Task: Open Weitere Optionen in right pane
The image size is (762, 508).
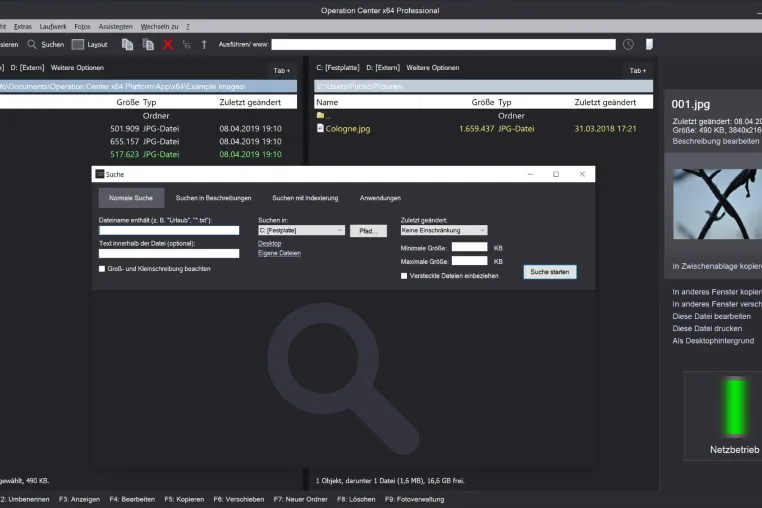Action: (433, 68)
